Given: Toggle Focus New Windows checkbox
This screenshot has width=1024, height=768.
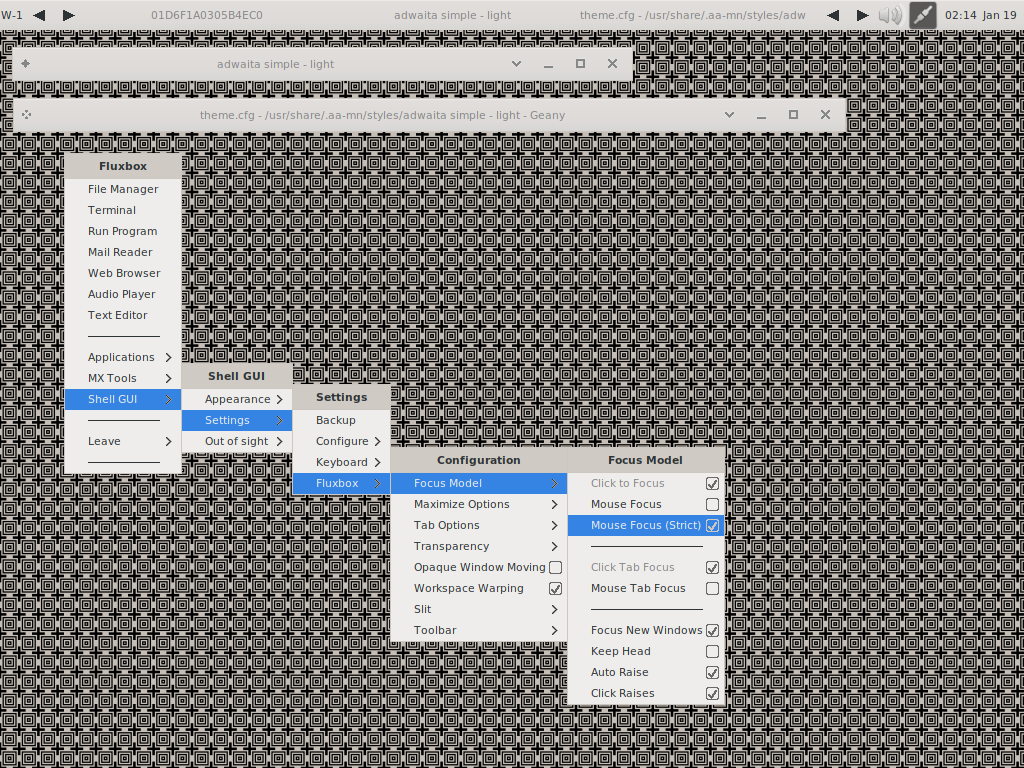Looking at the screenshot, I should tap(712, 631).
